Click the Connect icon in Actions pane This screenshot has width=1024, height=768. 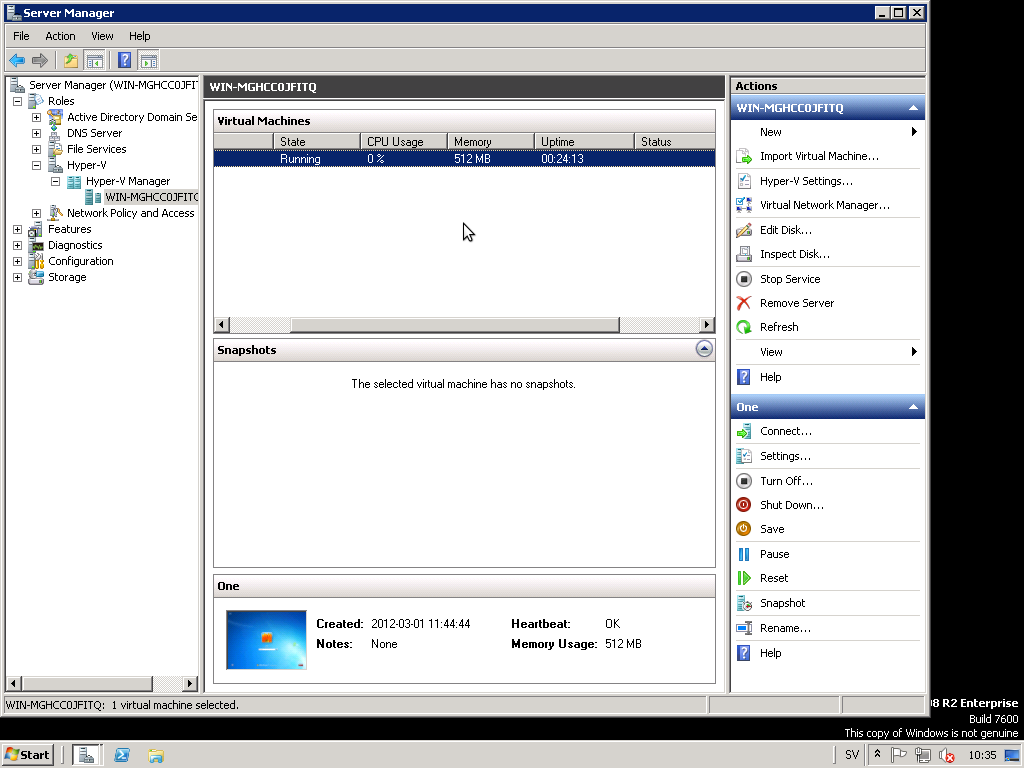pos(743,432)
